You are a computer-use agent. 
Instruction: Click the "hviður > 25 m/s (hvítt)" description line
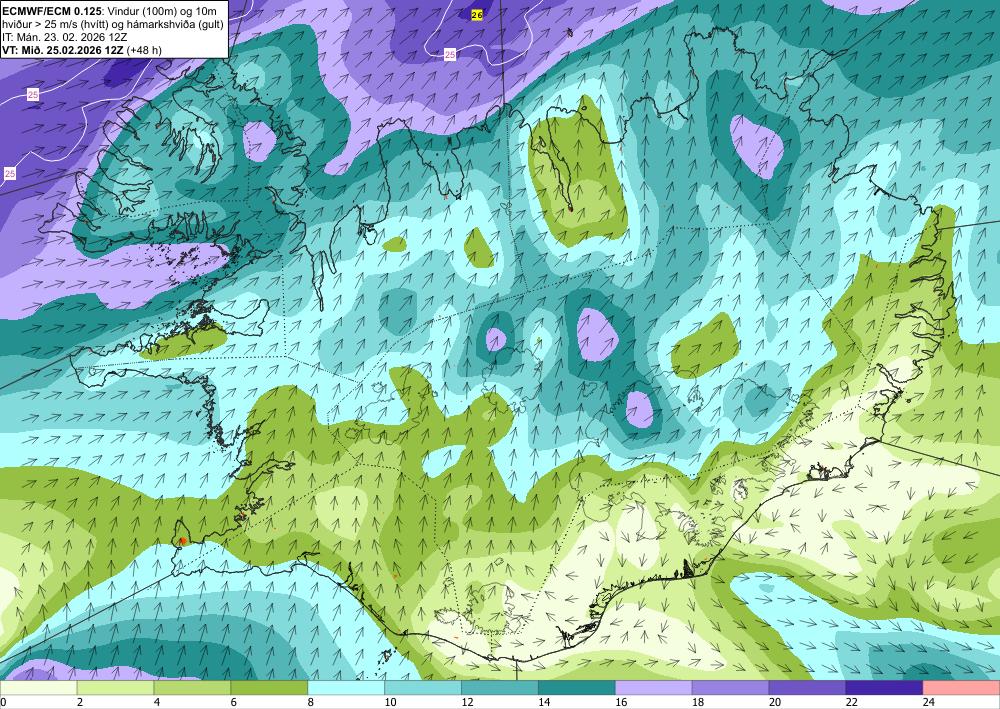point(112,24)
